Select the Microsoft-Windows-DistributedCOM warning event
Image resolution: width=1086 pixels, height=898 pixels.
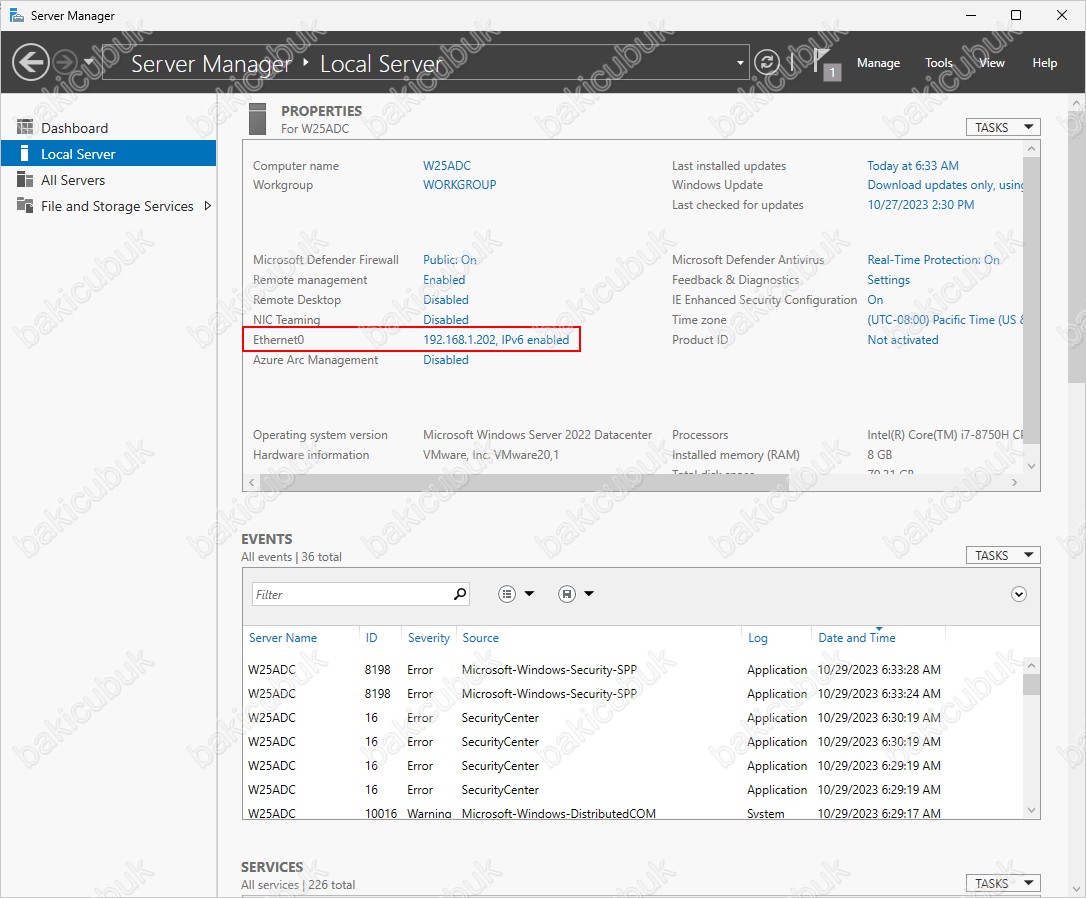coord(633,813)
